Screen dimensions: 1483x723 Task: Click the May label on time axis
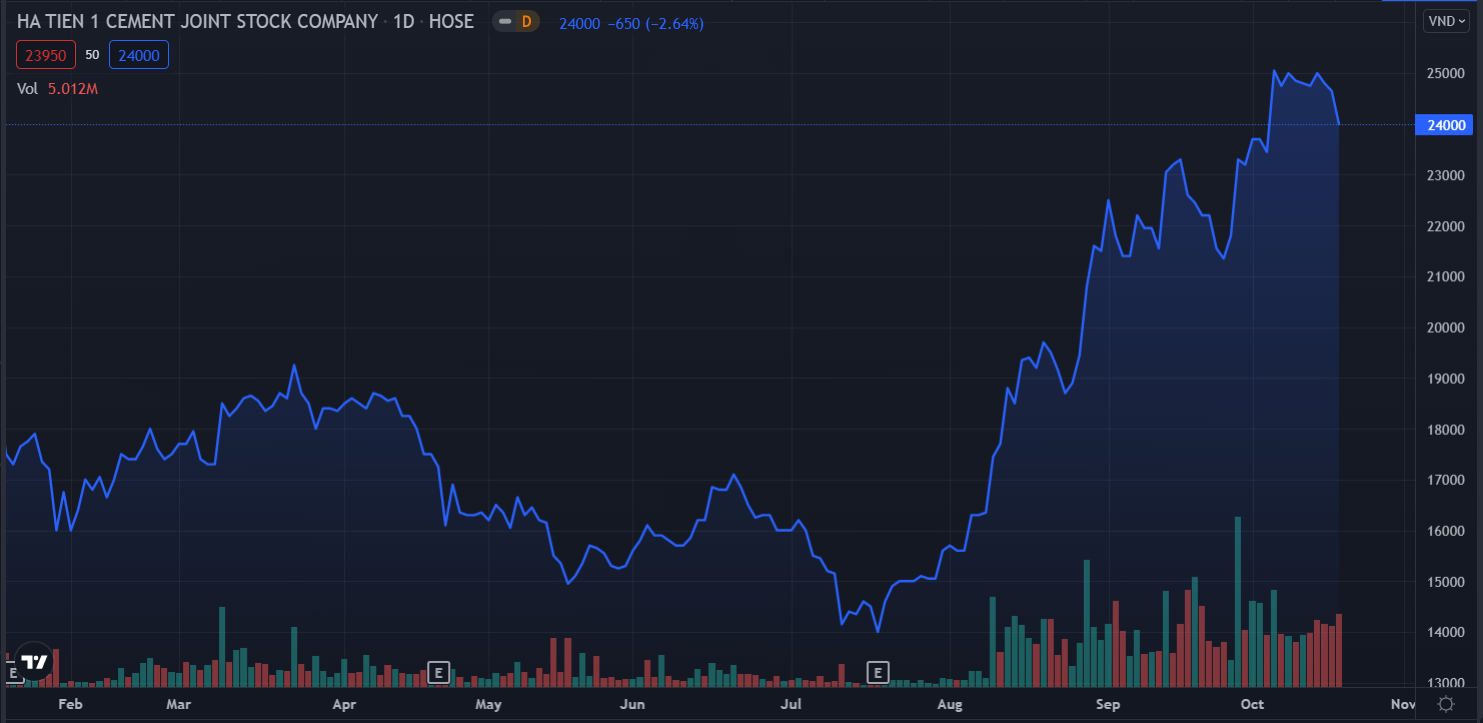tap(489, 704)
